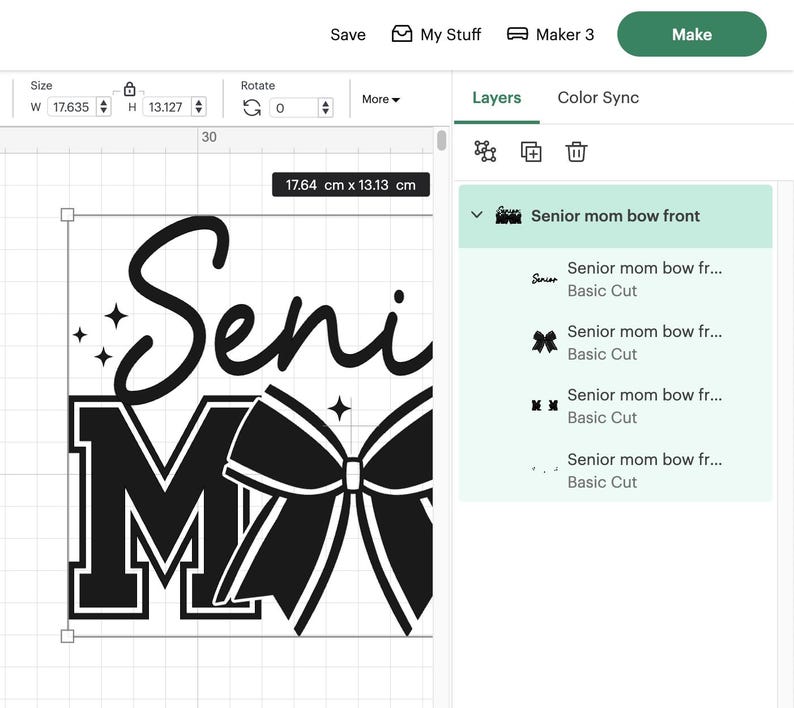Viewport: 794px width, 708px height.
Task: Click the height input field
Action: [x=167, y=107]
